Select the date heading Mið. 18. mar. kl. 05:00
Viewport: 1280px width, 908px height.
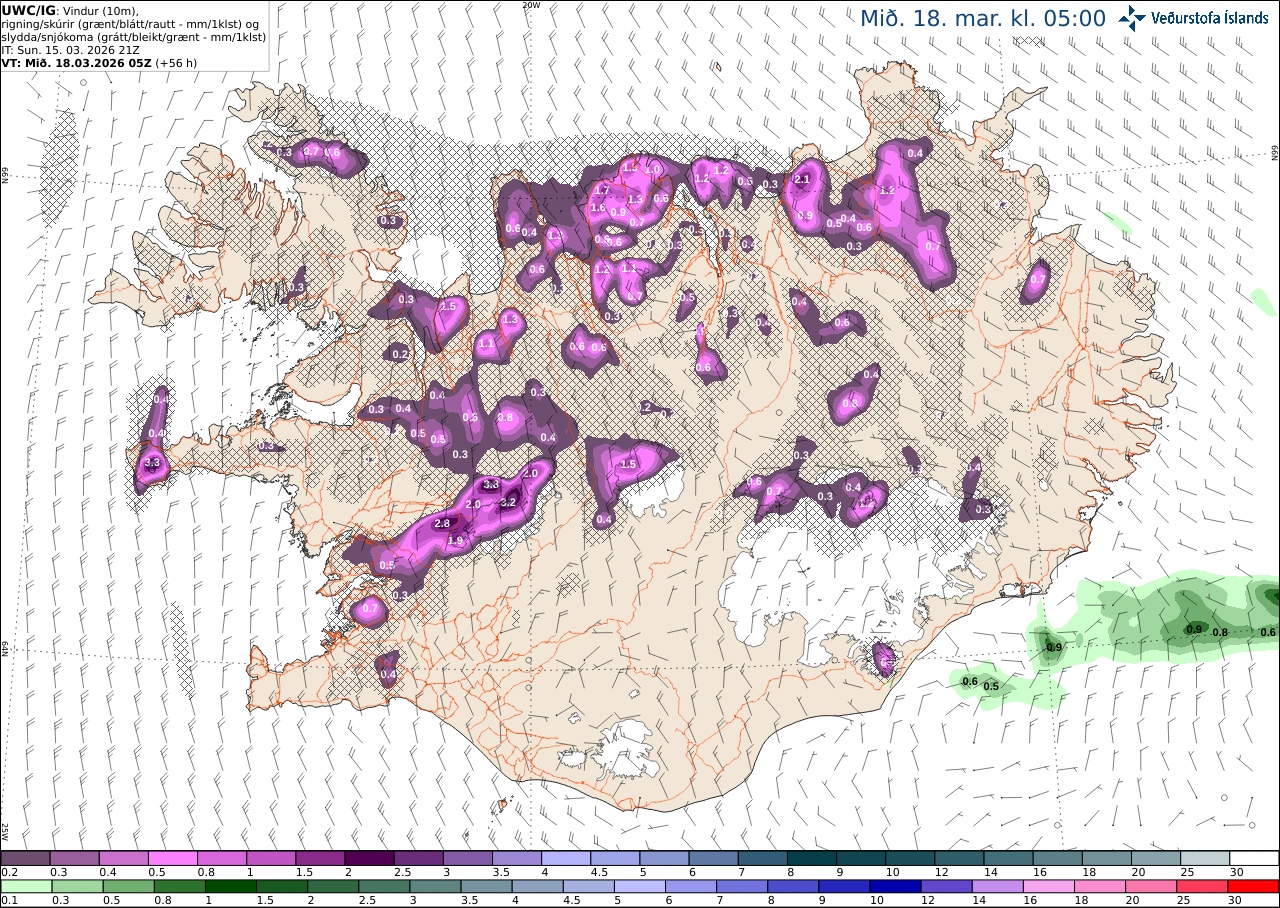[983, 18]
